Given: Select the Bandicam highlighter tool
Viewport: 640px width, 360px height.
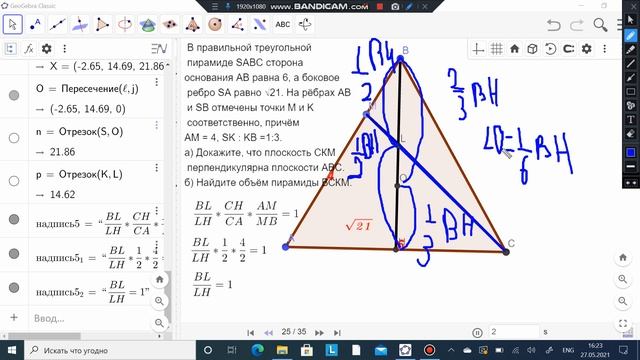Looking at the screenshot, I should pyautogui.click(x=631, y=49).
